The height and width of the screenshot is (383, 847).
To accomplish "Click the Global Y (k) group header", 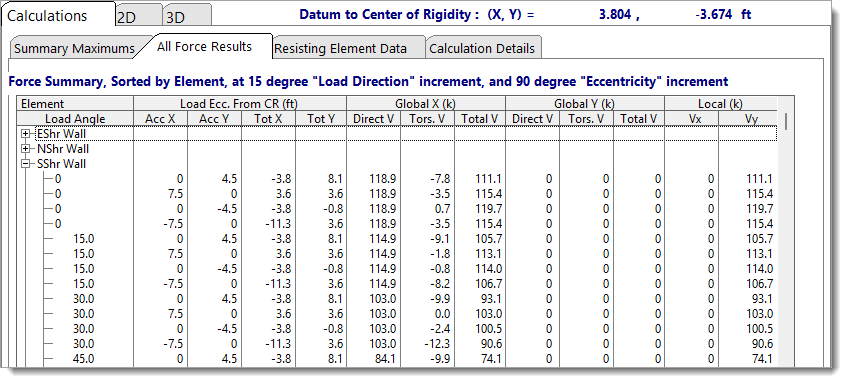I will click(585, 104).
